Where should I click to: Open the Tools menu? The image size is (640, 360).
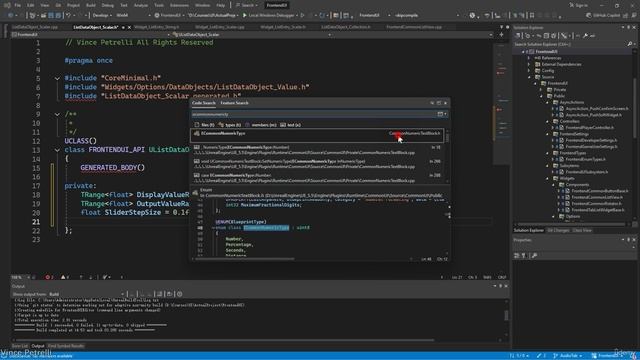[x=159, y=5]
